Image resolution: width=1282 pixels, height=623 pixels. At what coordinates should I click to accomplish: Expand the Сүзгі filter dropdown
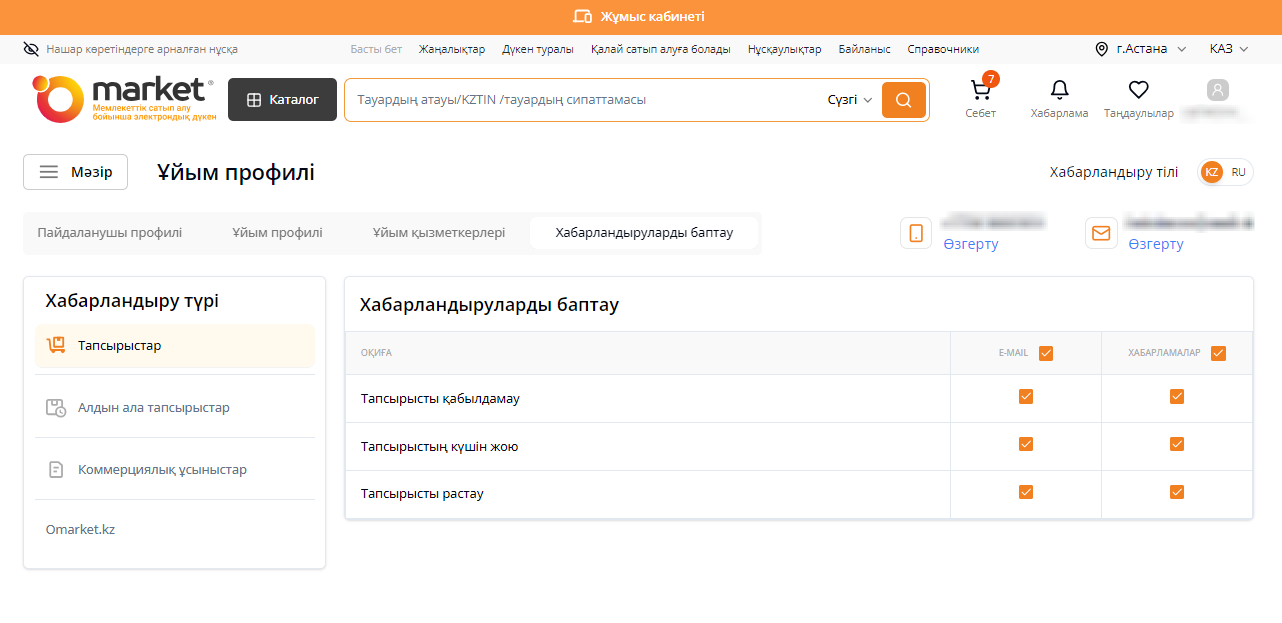[x=850, y=100]
